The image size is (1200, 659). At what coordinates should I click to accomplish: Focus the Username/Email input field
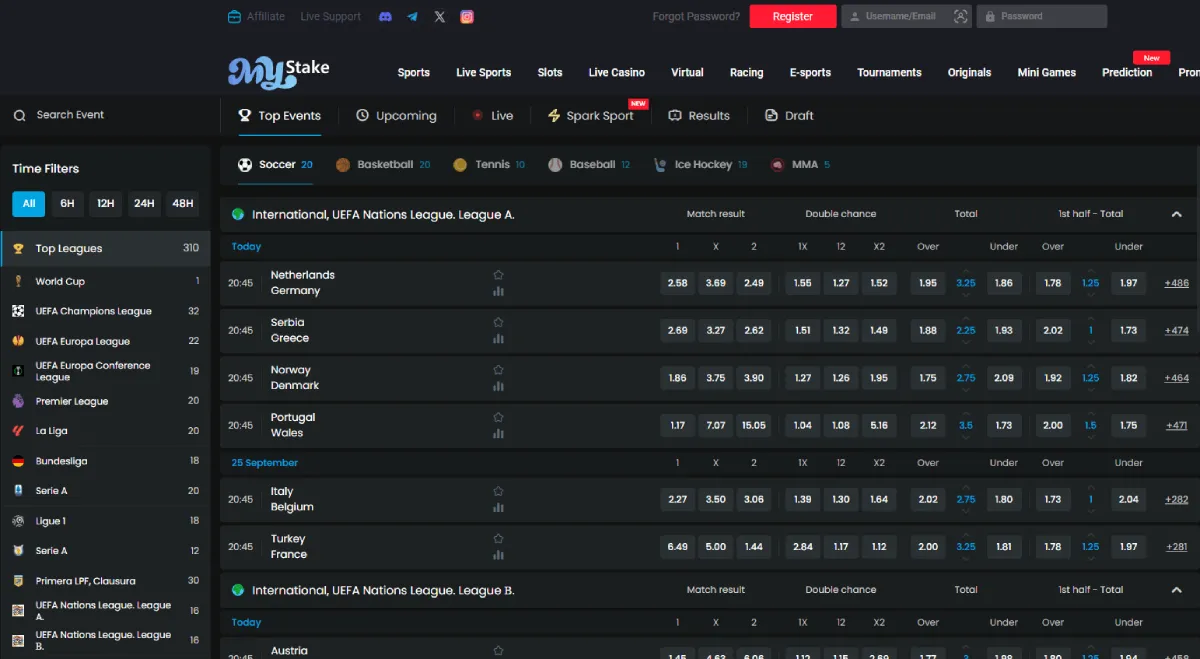point(906,16)
